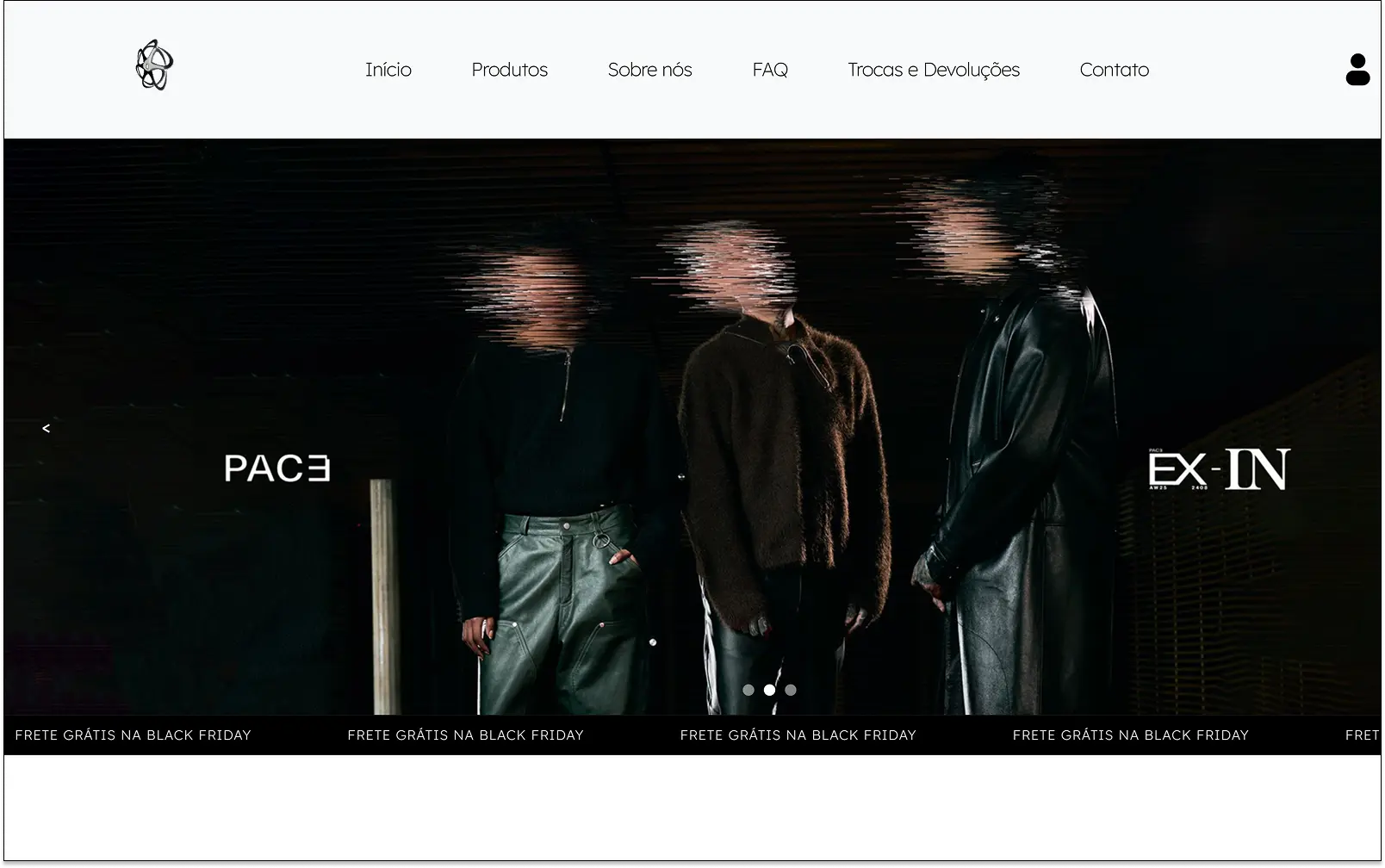Click the EX-IN logo on the banner

1219,469
